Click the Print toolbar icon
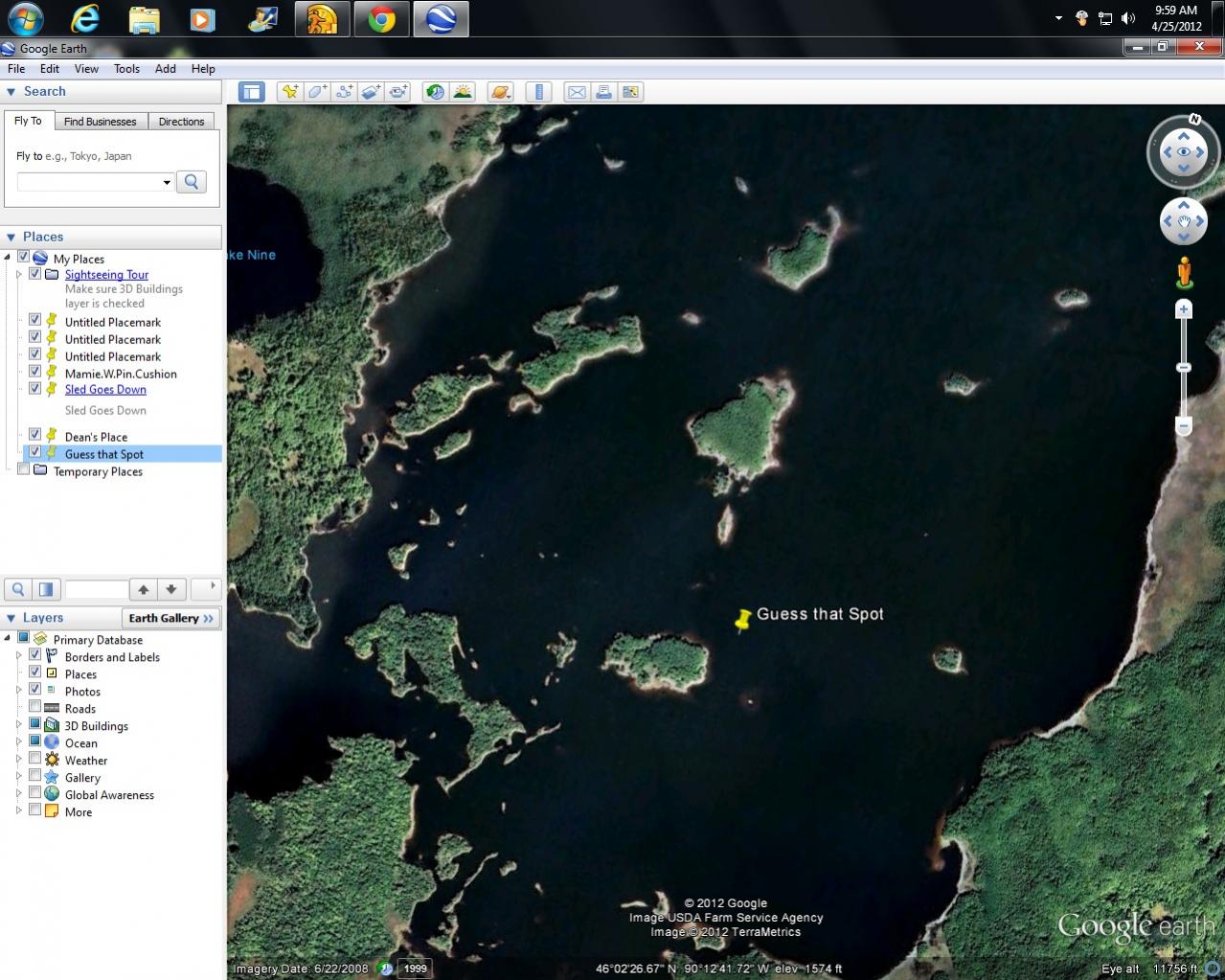Viewport: 1225px width, 980px height. (603, 92)
